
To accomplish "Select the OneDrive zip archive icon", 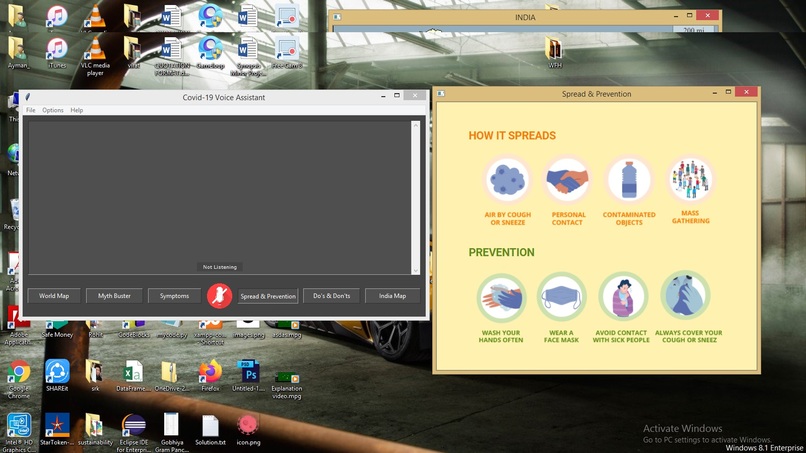I will click(172, 376).
